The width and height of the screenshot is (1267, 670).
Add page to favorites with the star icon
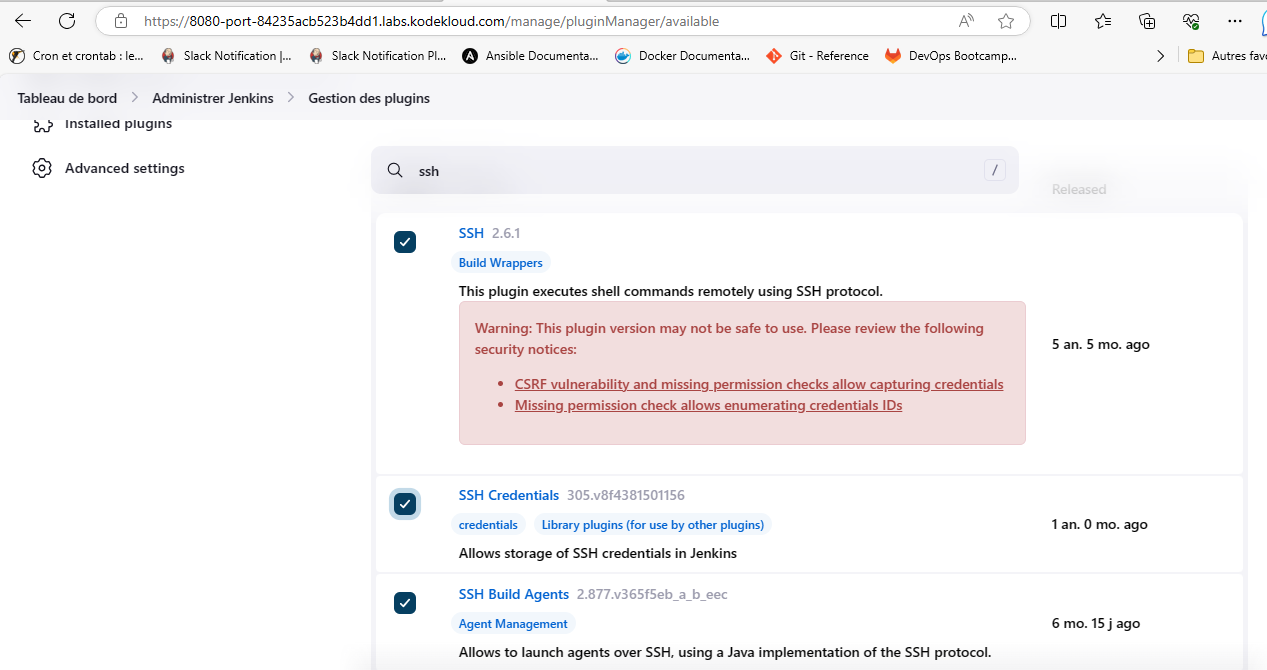[x=1006, y=21]
